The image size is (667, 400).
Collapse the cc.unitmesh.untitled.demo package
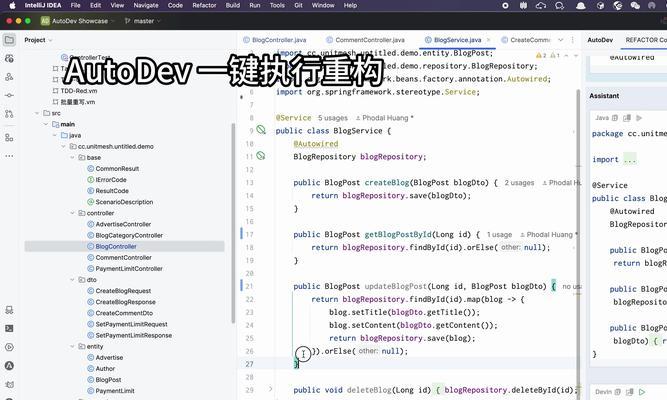tap(64, 146)
